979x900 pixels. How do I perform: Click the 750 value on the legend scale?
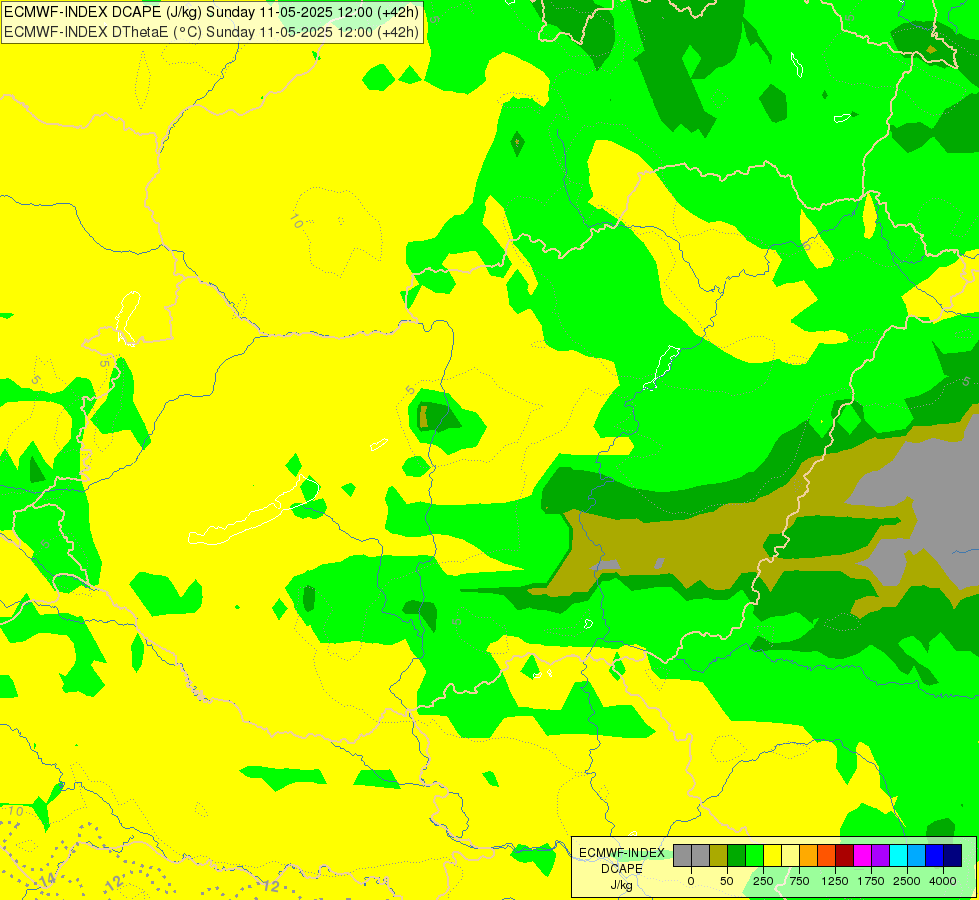tap(799, 881)
